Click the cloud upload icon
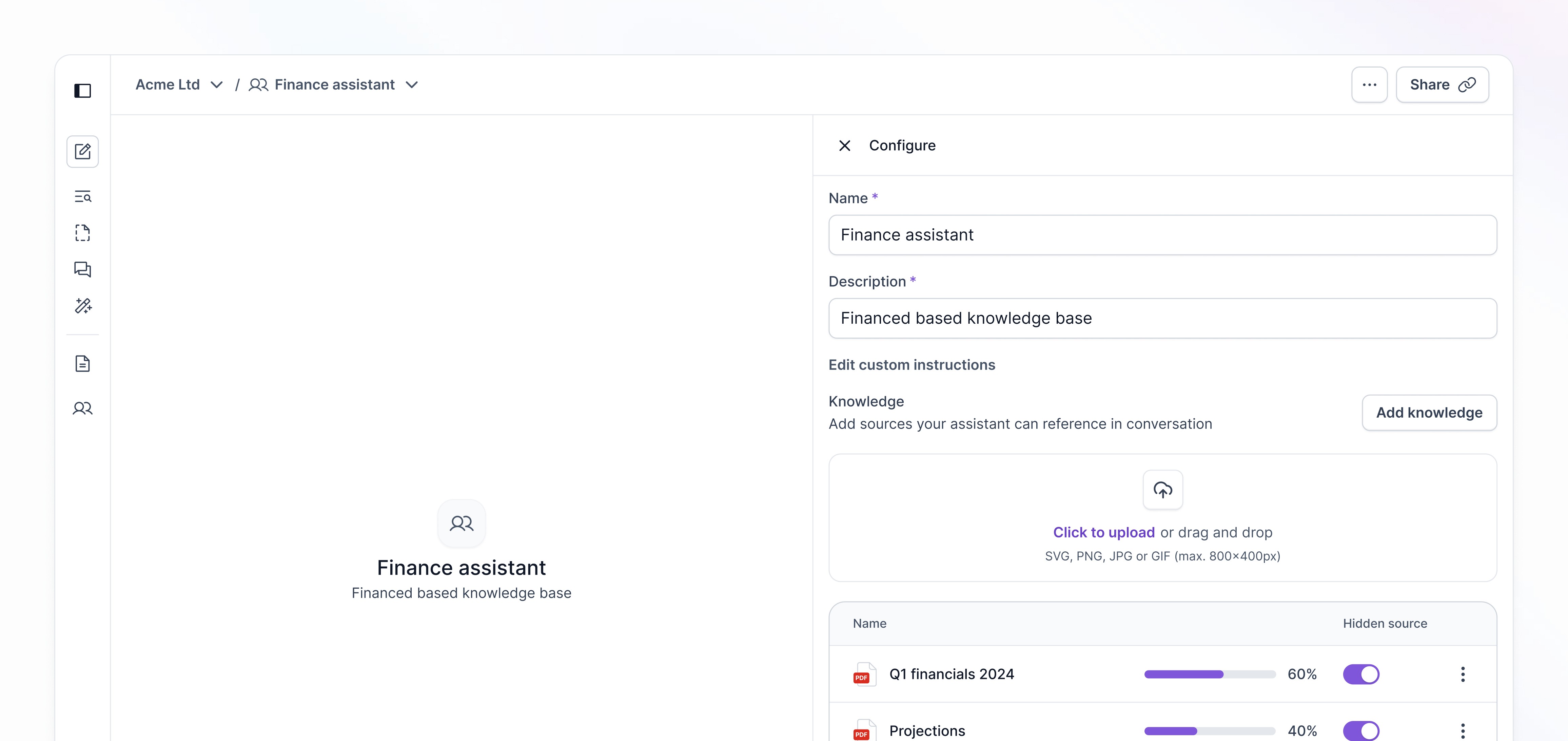Viewport: 1568px width, 741px height. 1163,490
